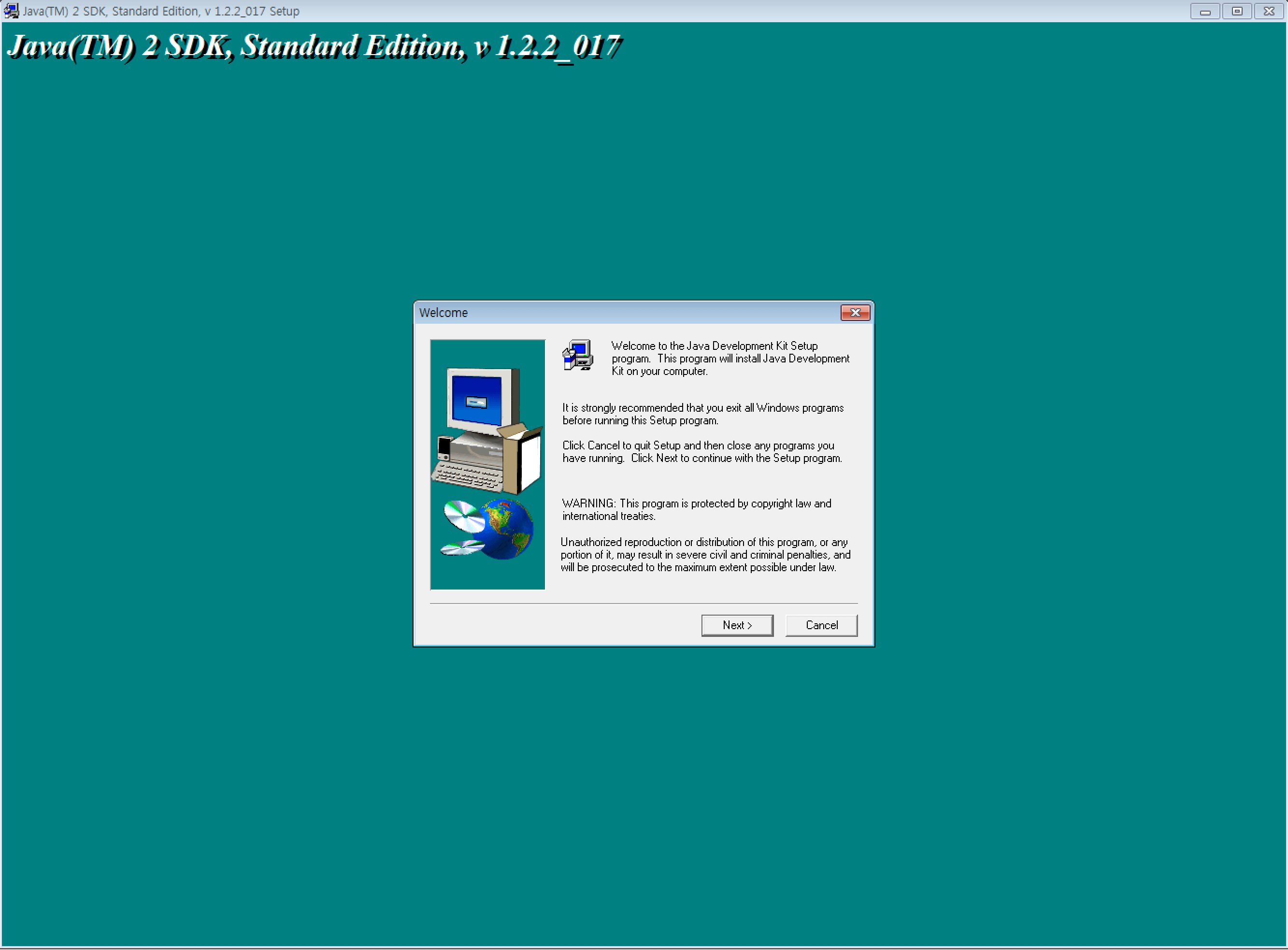Image resolution: width=1288 pixels, height=950 pixels.
Task: Restore down the Java SDK Setup window
Action: (1237, 11)
